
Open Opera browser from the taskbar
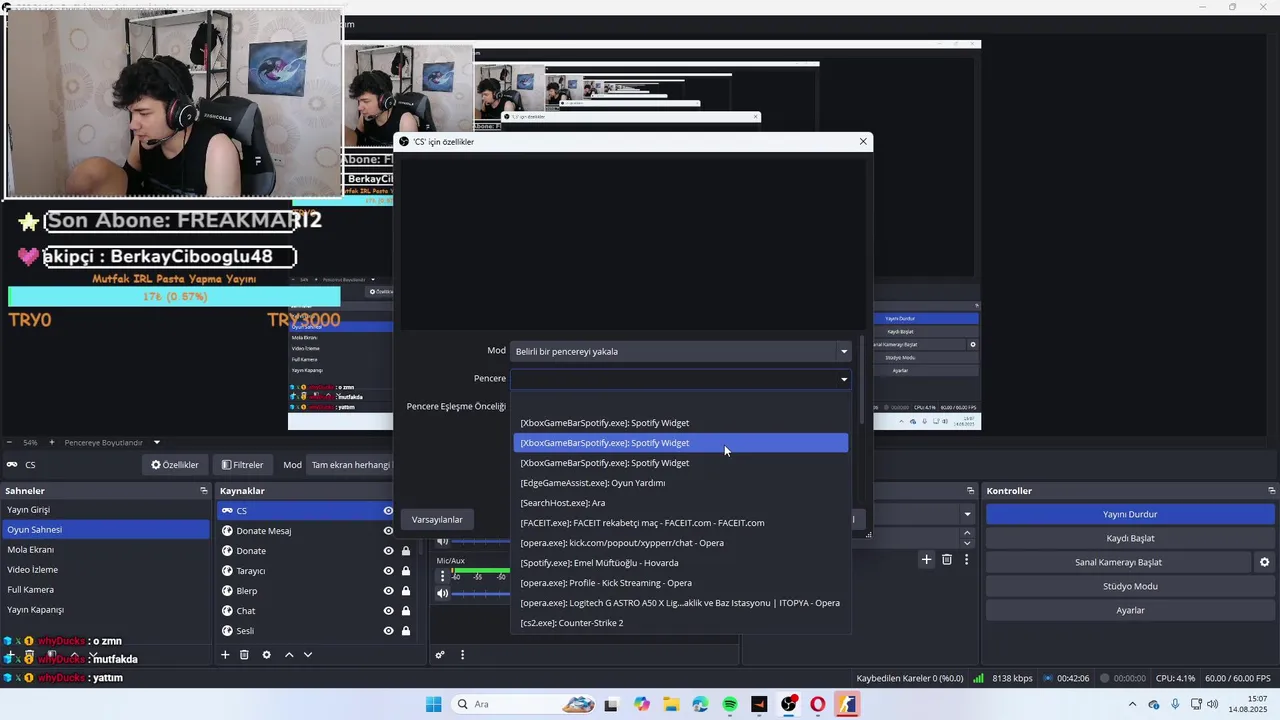pyautogui.click(x=818, y=704)
